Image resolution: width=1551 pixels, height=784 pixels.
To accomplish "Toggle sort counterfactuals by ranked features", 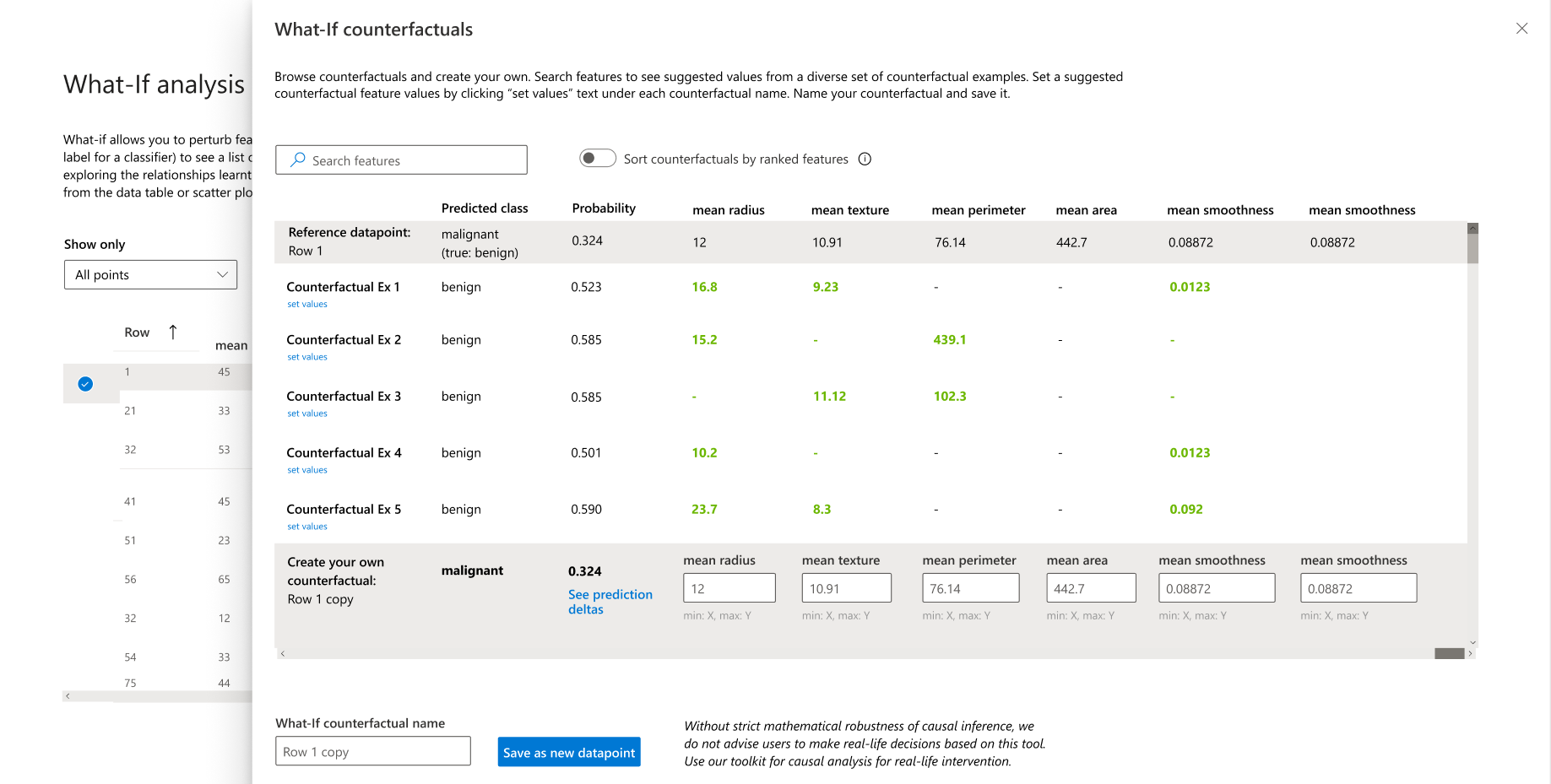I will pyautogui.click(x=598, y=158).
